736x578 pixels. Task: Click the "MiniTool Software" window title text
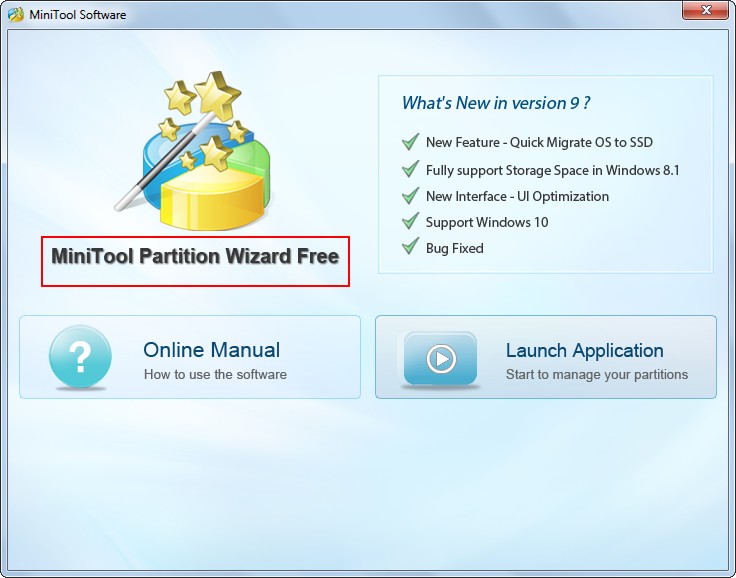coord(77,15)
